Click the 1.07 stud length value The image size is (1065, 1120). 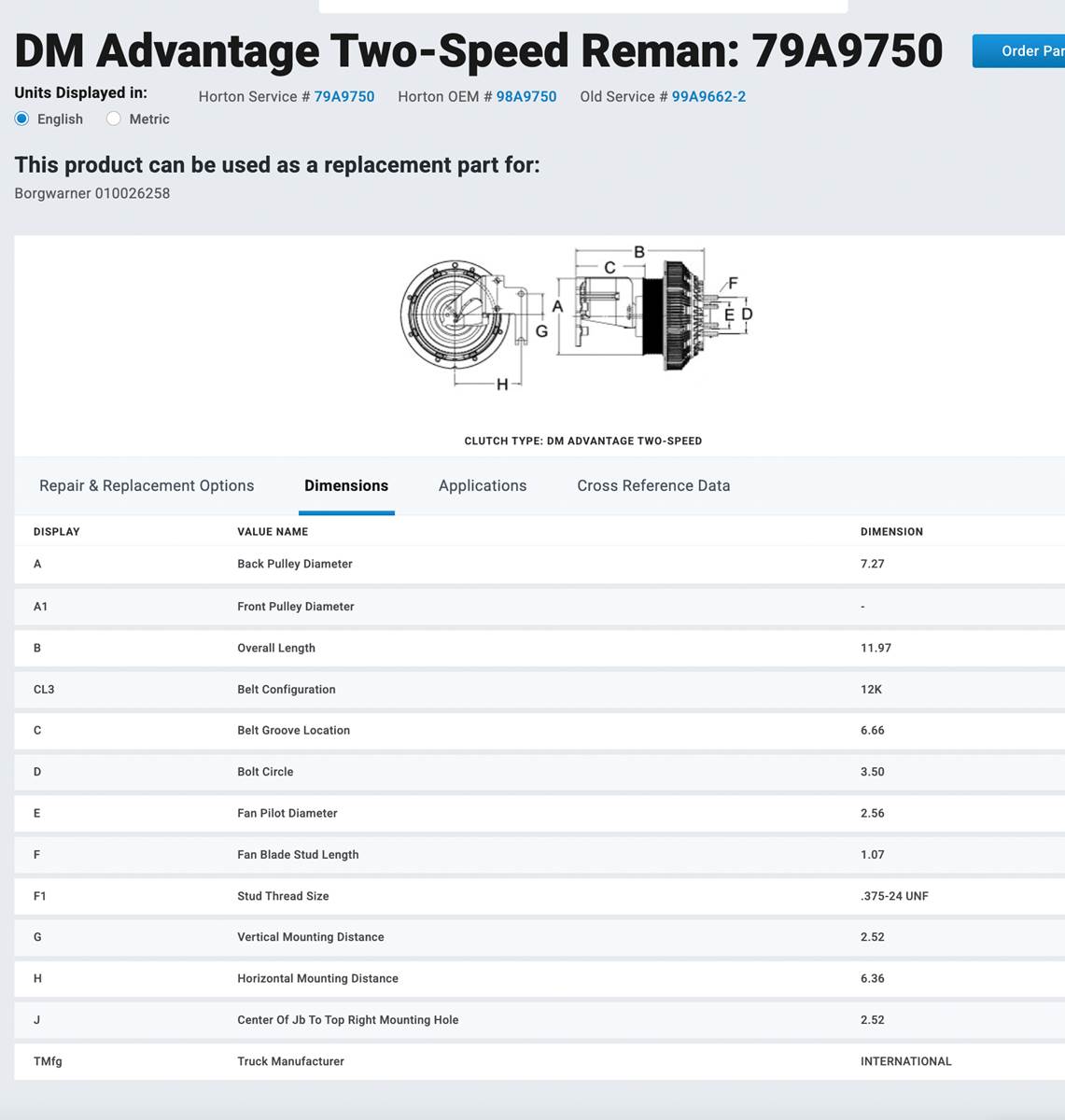(x=873, y=855)
